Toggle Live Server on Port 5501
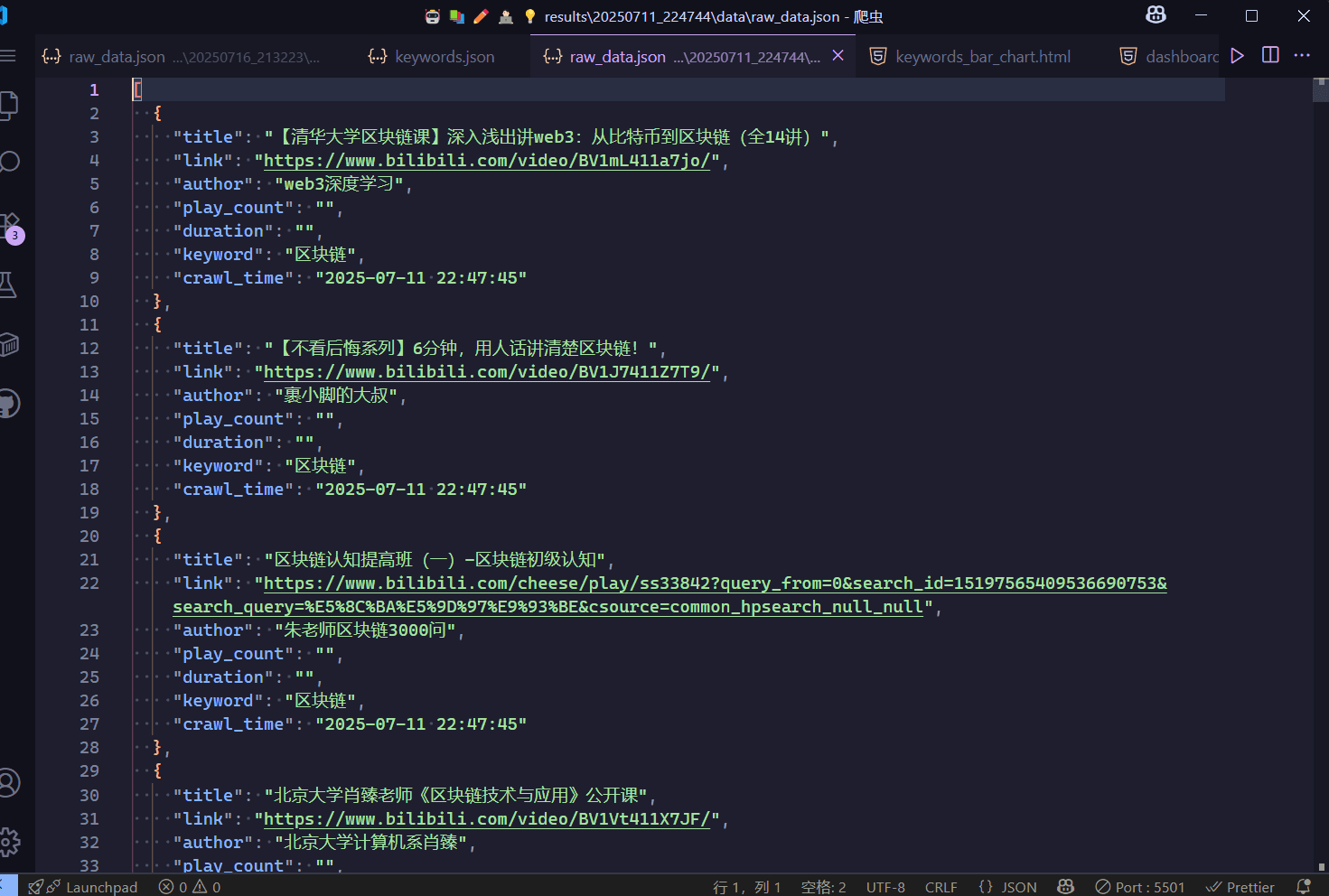This screenshot has width=1329, height=896. tap(1140, 887)
